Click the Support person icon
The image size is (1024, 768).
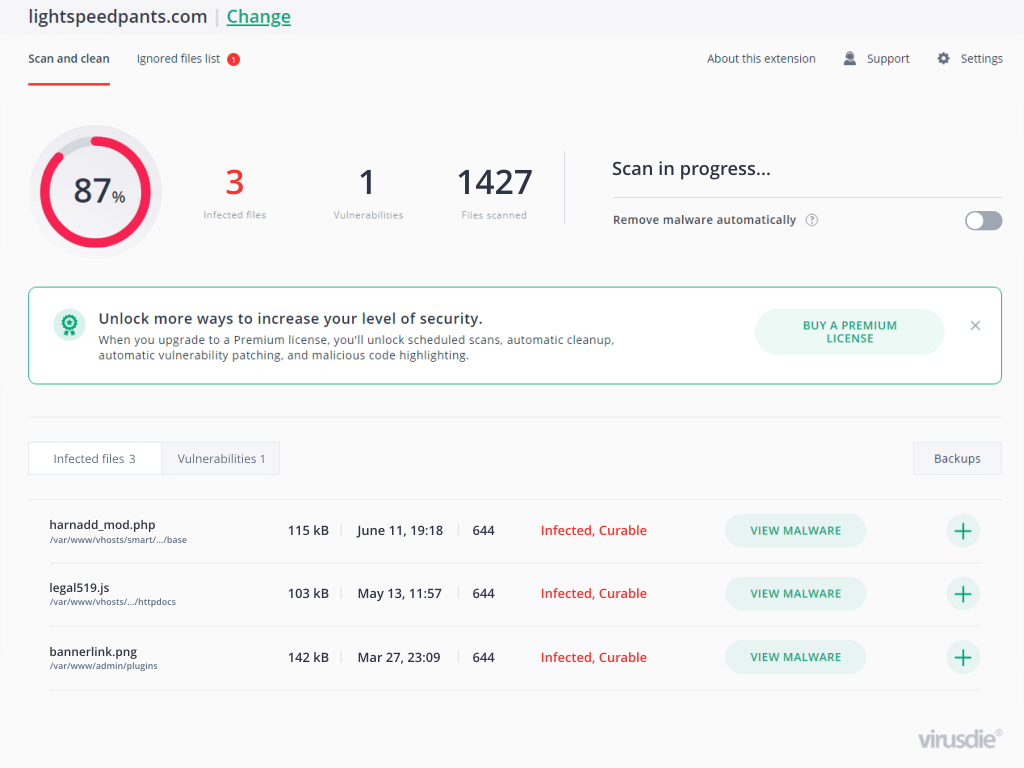[x=850, y=59]
